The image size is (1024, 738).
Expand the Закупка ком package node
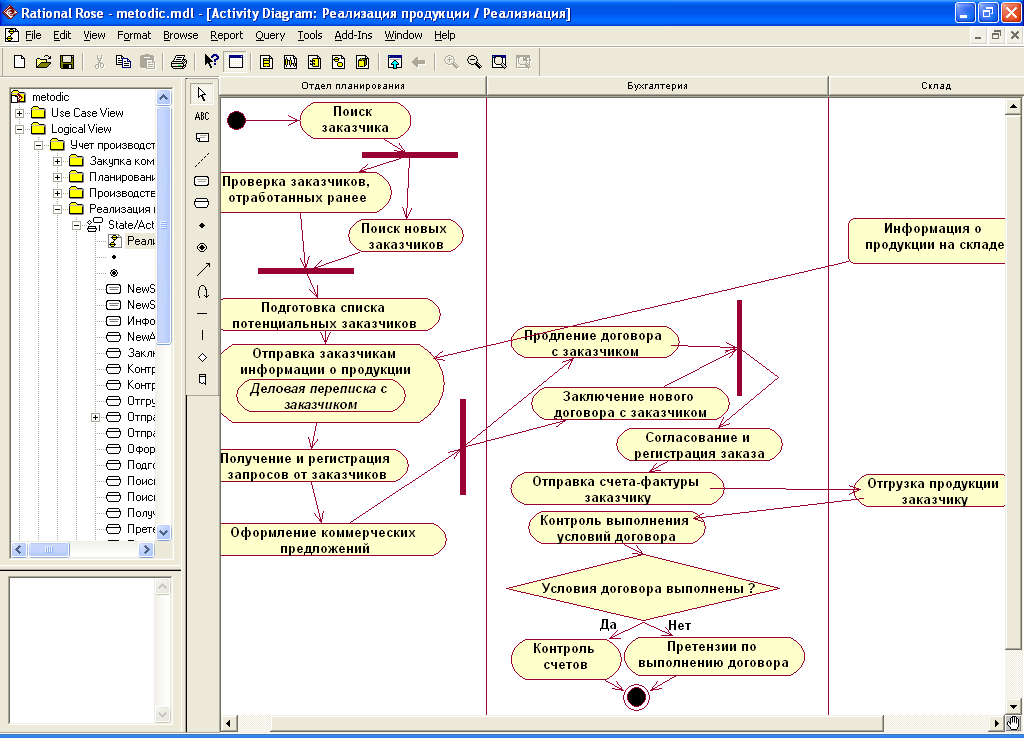pos(57,161)
